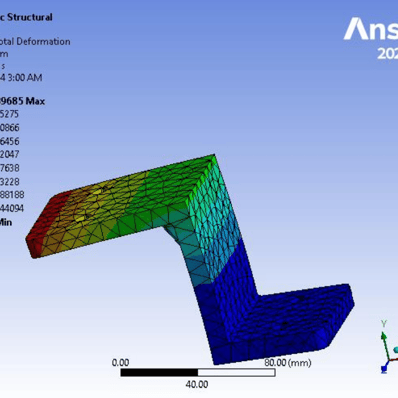This screenshot has height=398, width=398.
Task: Select the '3228' legend value
Action: pyautogui.click(x=10, y=182)
